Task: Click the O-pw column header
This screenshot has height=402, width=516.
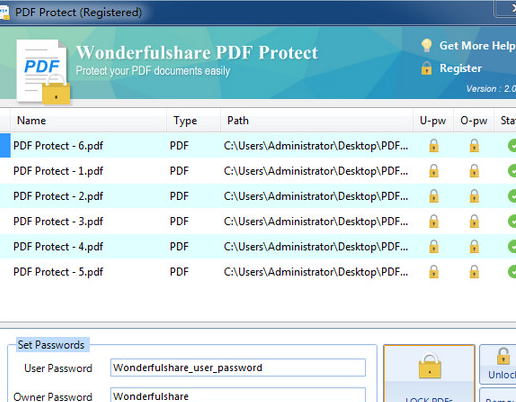Action: (474, 120)
